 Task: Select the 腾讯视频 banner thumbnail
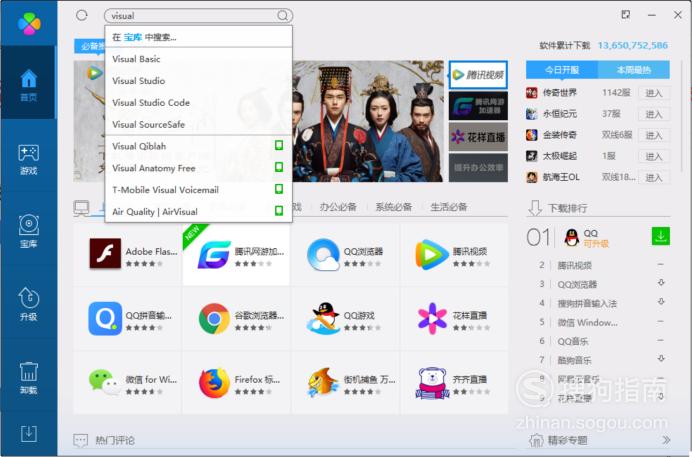point(478,75)
